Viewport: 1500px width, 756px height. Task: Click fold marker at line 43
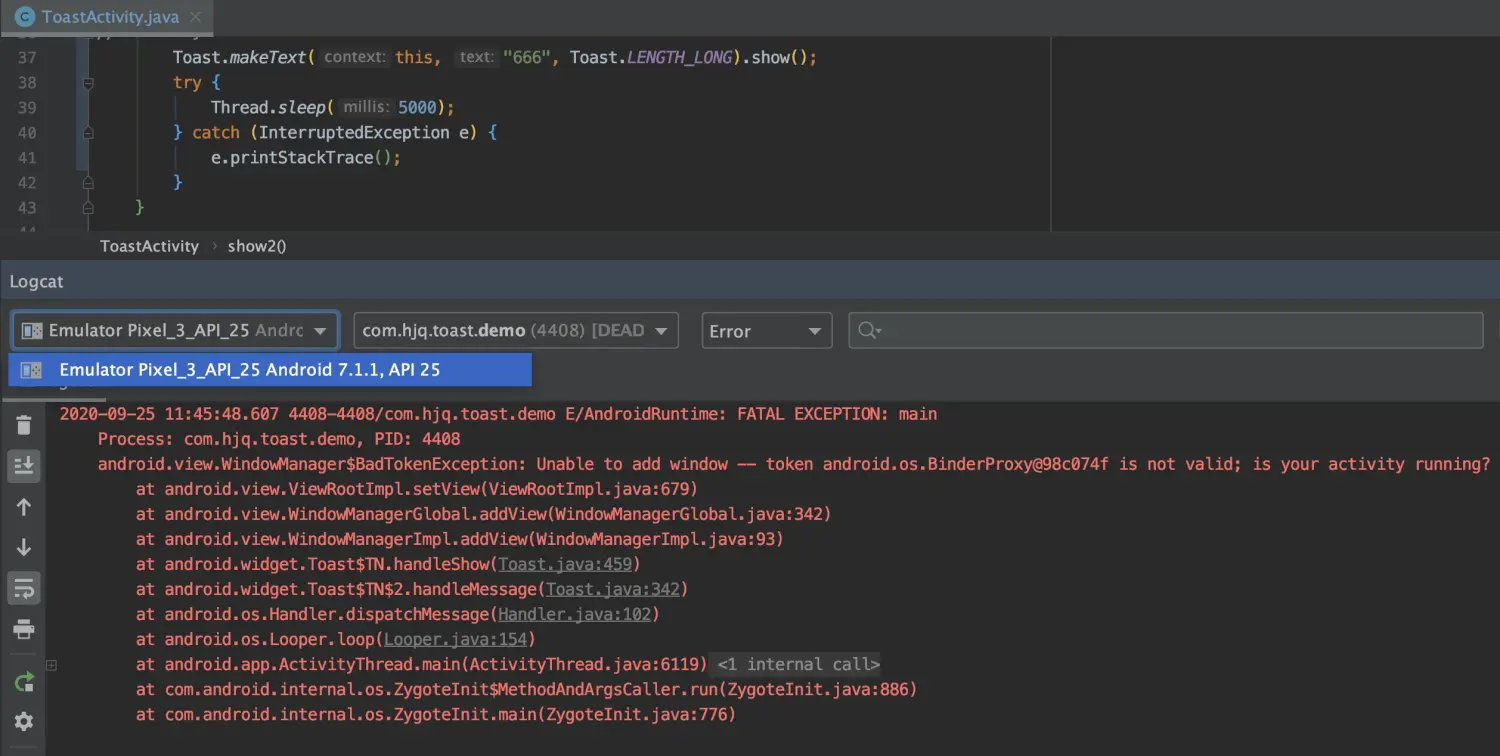pyautogui.click(x=88, y=208)
